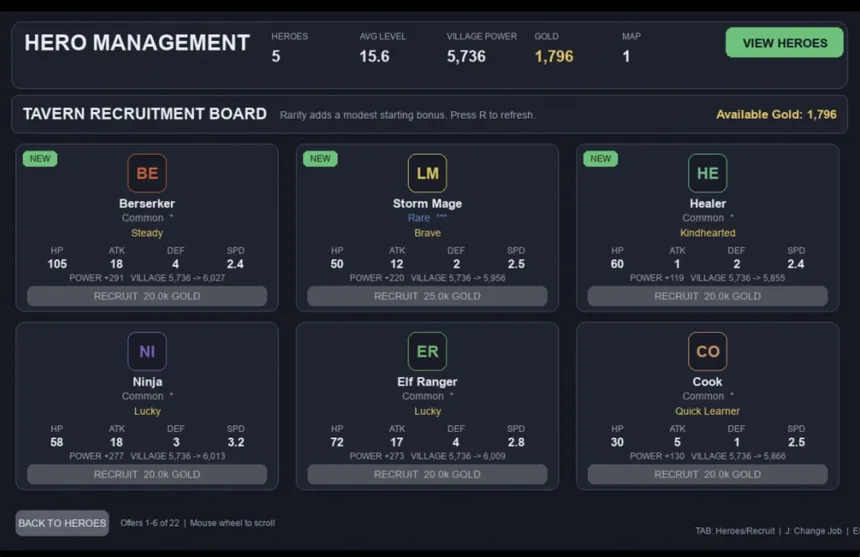Click the J: Change Job hint
The image size is (860, 557).
[x=813, y=531]
